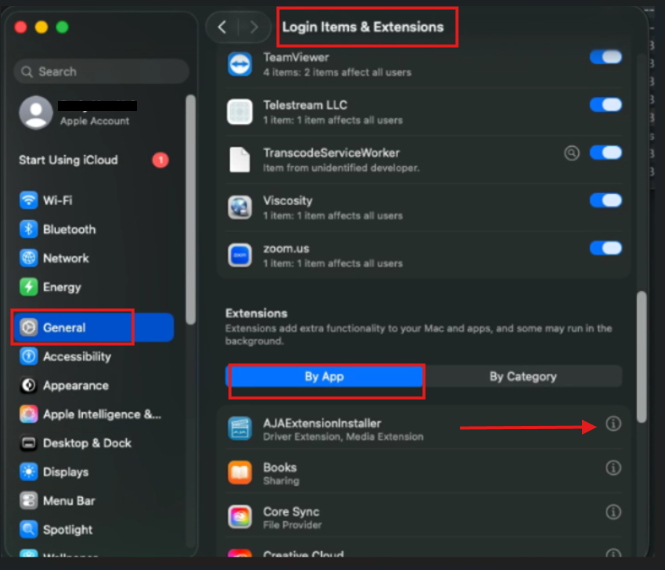Image resolution: width=665 pixels, height=570 pixels.
Task: Click the main content vertical scrollbar
Action: pyautogui.click(x=642, y=356)
